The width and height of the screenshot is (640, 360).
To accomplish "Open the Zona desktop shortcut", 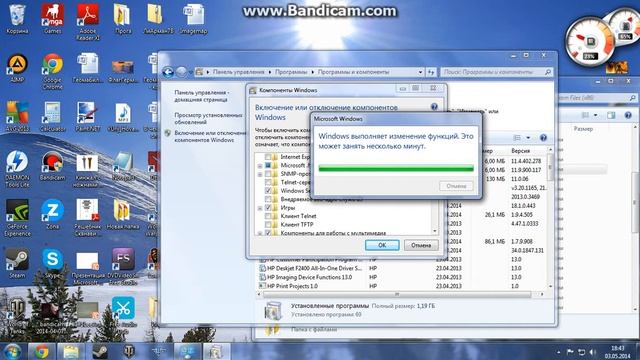I will (x=52, y=215).
